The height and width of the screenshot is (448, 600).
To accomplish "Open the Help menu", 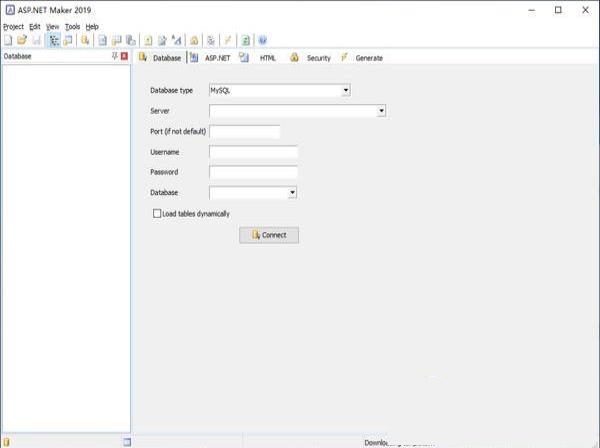I will (92, 27).
